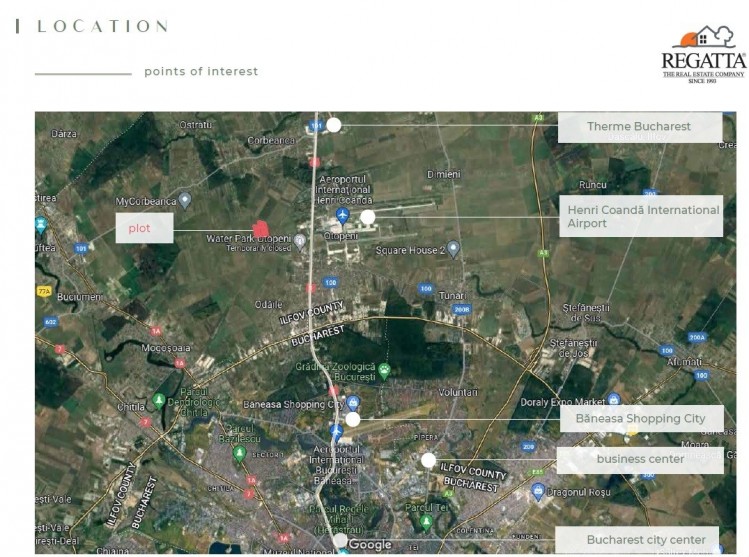Click the Google logo on the map

[370, 545]
